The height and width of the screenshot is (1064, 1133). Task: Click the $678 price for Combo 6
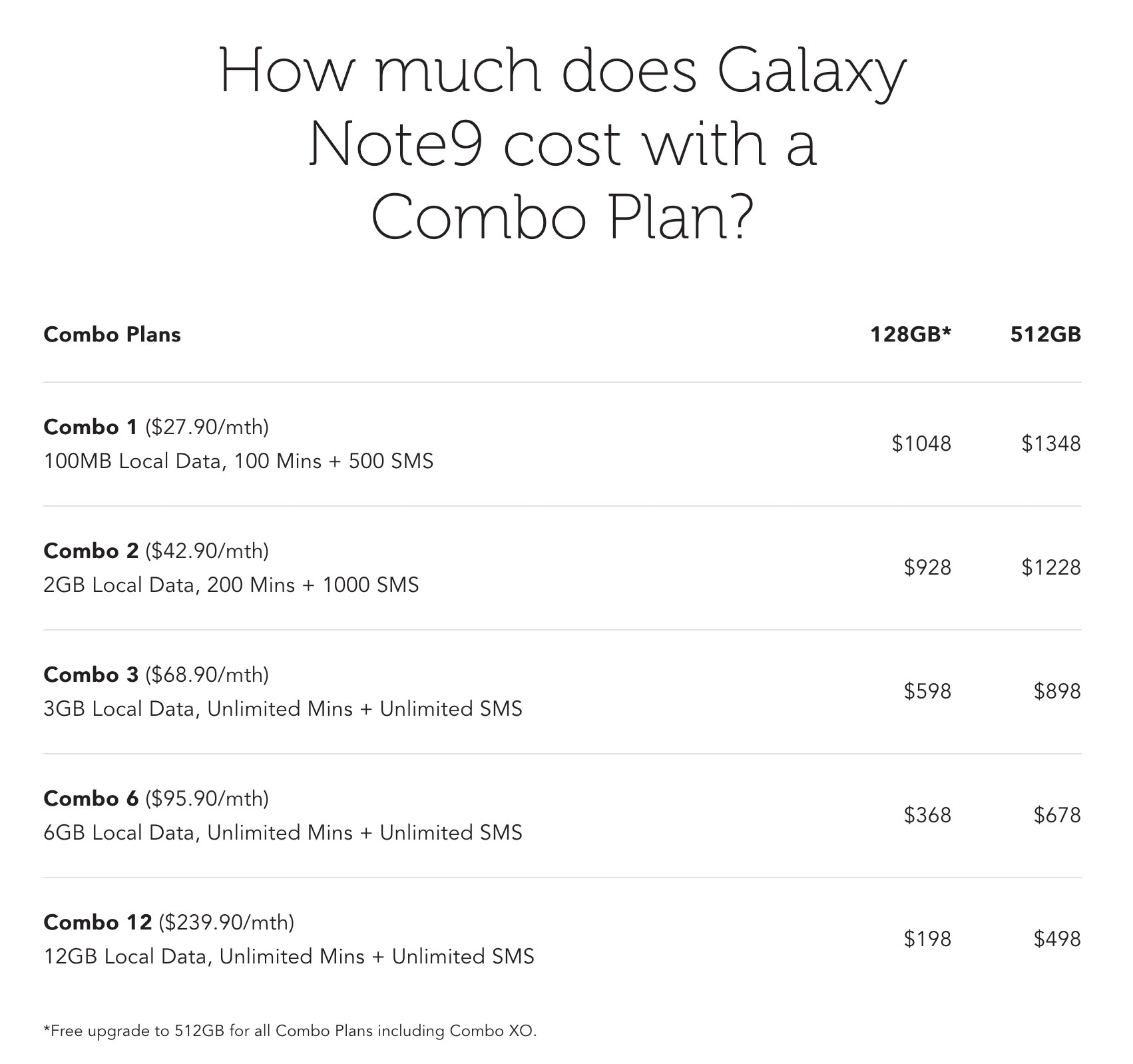click(1057, 815)
